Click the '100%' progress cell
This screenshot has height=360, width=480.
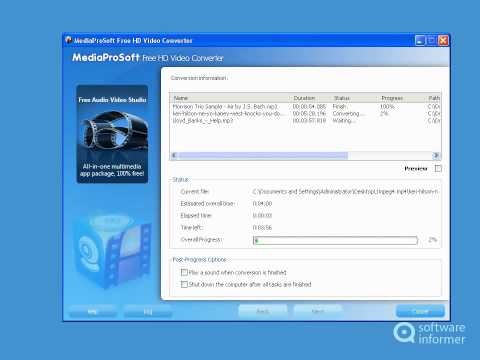387,106
